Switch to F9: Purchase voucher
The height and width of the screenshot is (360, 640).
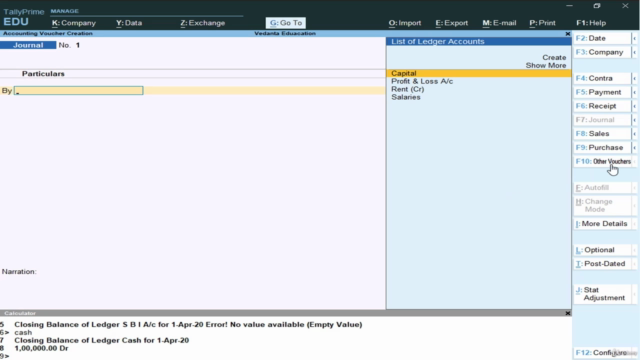coord(602,148)
